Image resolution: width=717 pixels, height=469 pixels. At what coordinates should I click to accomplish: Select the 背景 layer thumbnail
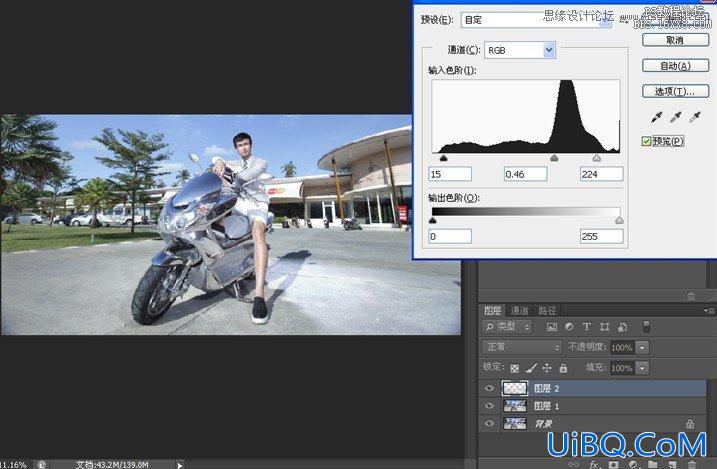pos(515,423)
